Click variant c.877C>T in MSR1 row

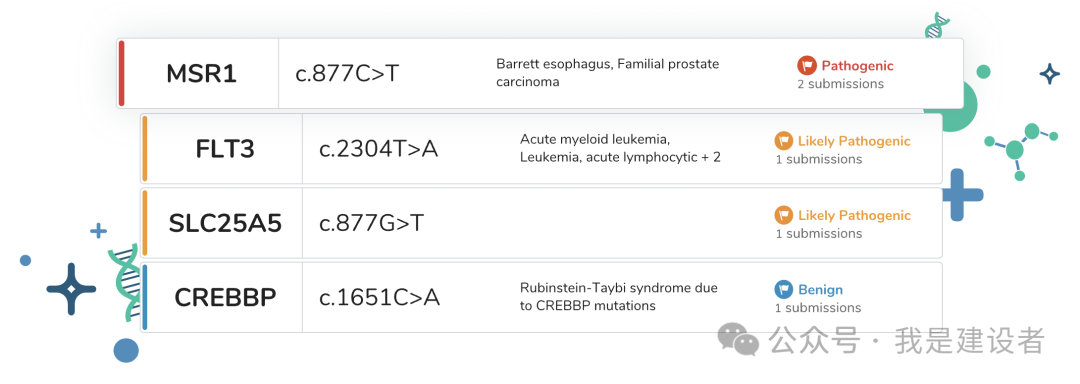(x=347, y=74)
